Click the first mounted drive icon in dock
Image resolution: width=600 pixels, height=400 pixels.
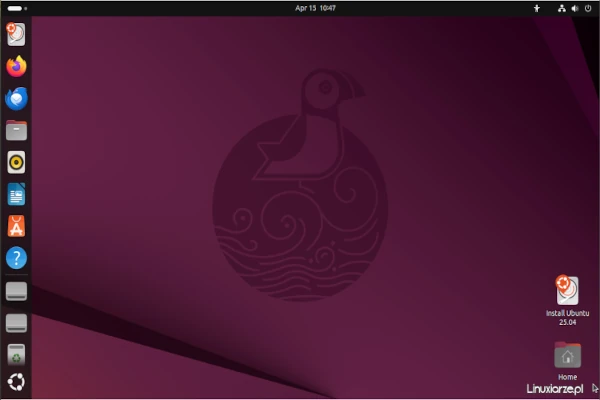[x=16, y=292]
